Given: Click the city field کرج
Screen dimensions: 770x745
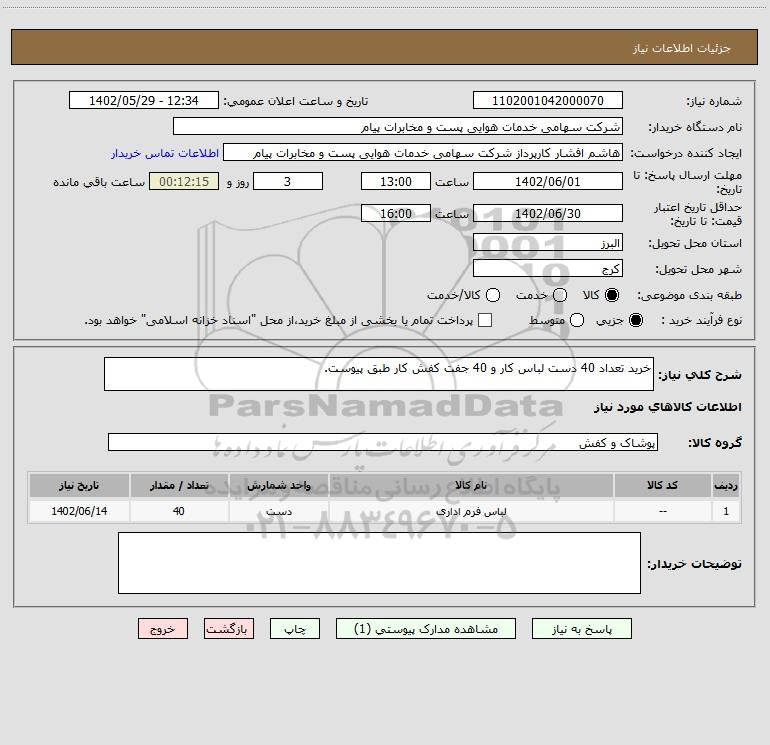Looking at the screenshot, I should click(x=548, y=268).
